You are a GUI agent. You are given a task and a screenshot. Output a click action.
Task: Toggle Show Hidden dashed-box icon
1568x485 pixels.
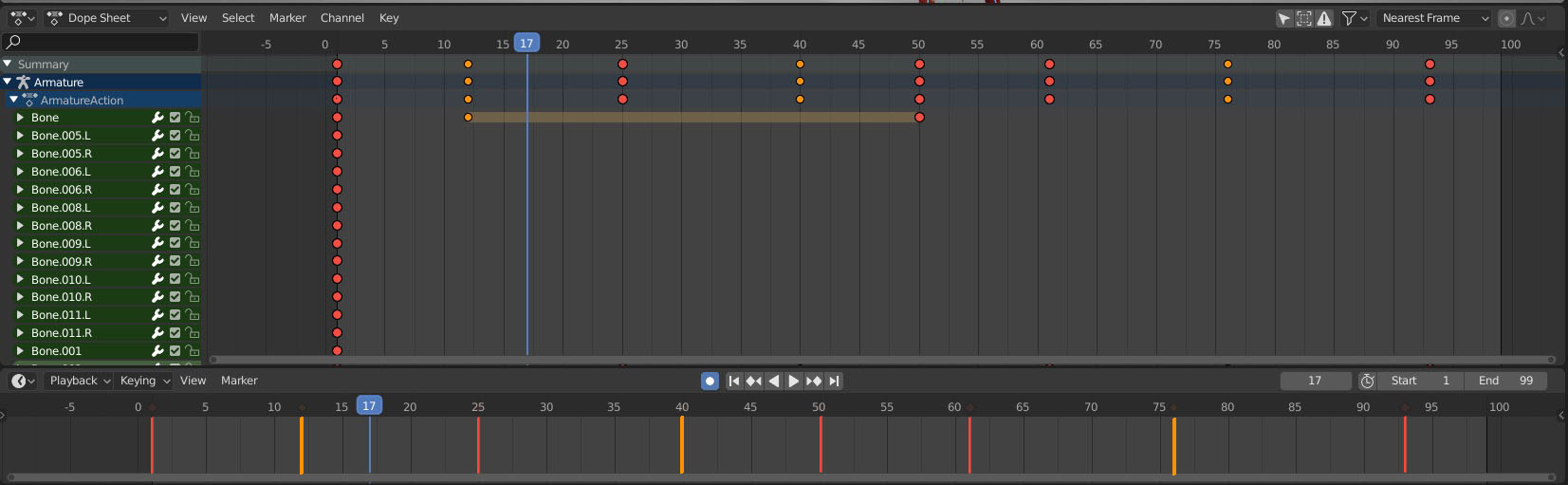tap(1304, 18)
